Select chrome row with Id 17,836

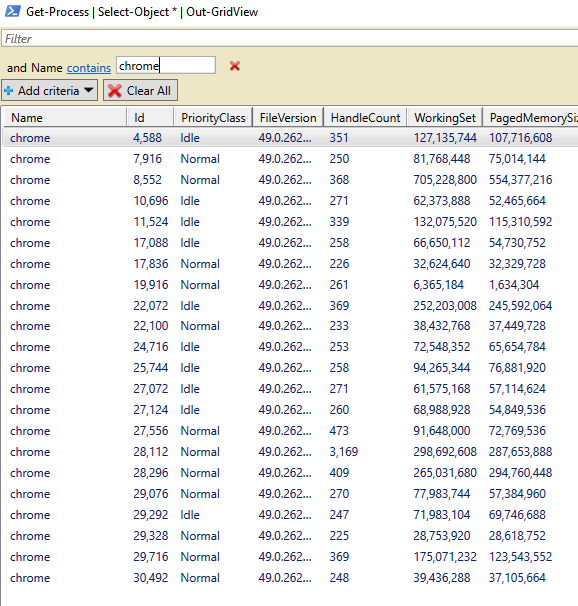[x=291, y=264]
